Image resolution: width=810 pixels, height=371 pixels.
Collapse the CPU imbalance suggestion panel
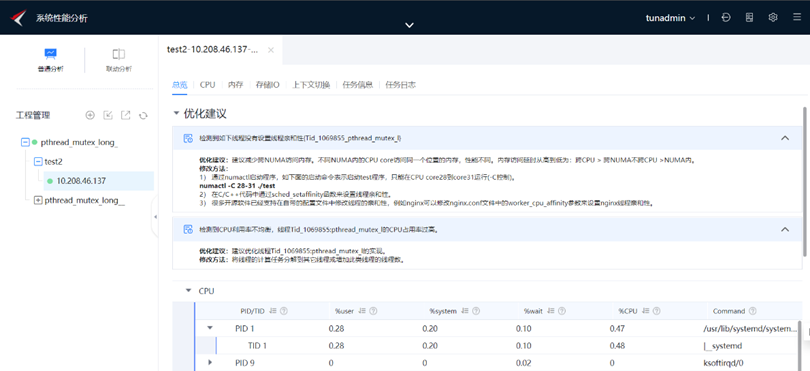(785, 229)
